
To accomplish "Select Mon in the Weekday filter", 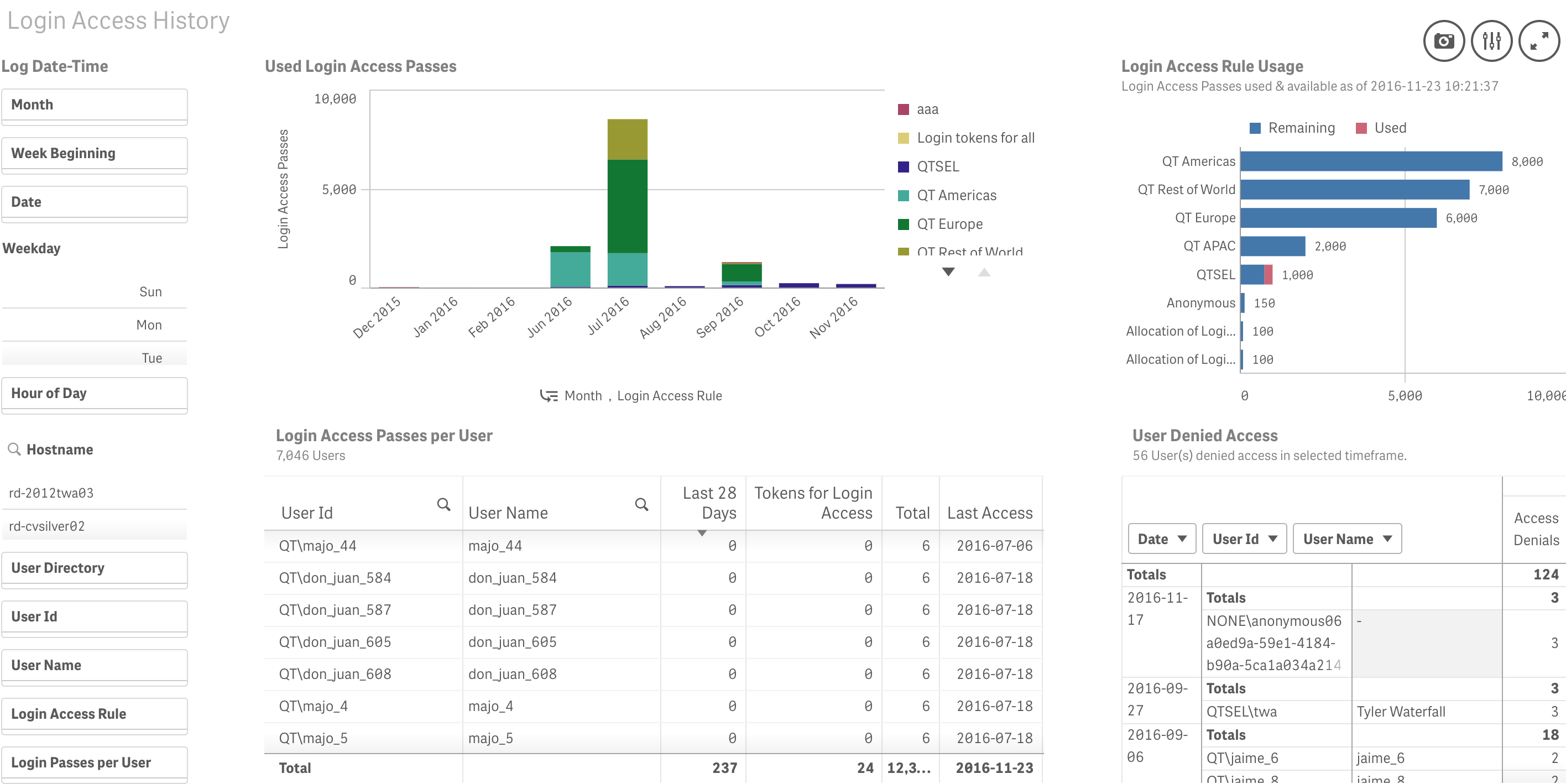I will pos(148,325).
